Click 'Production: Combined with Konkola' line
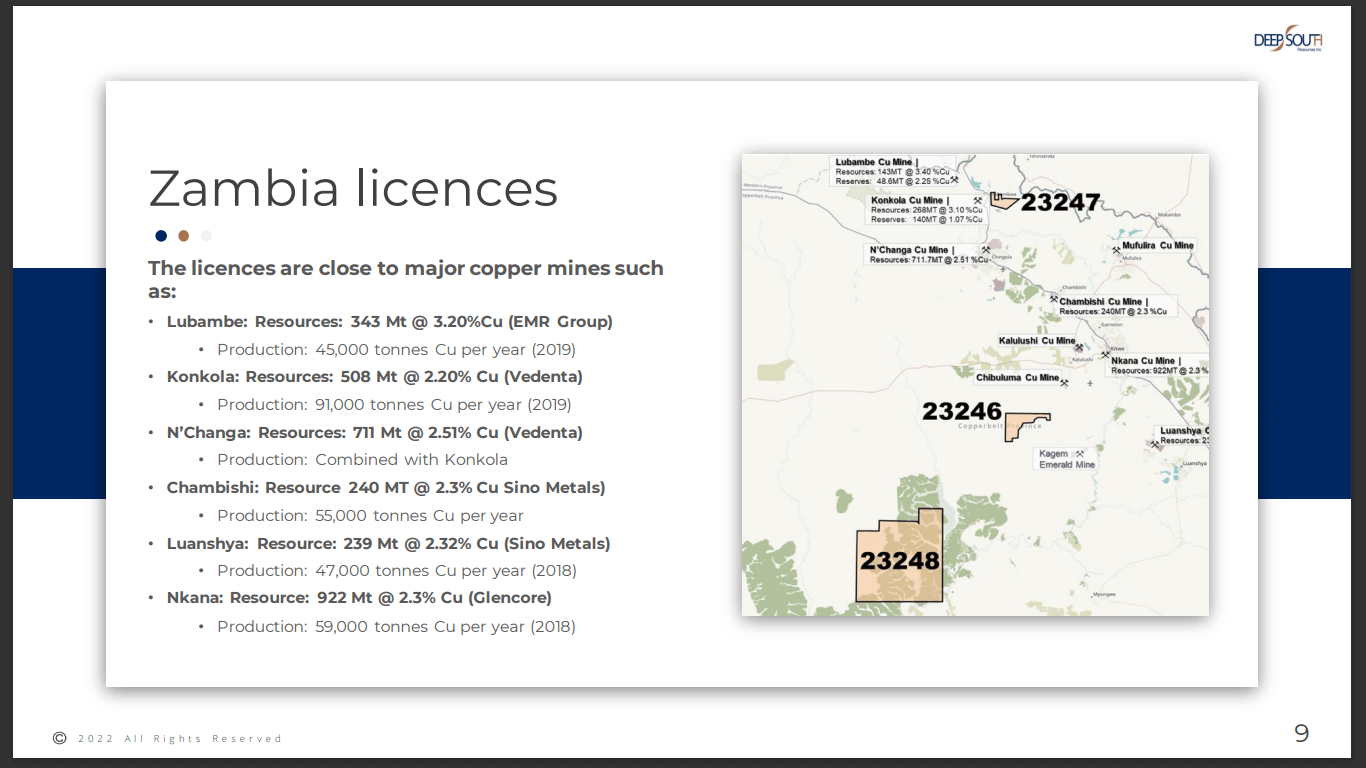This screenshot has width=1366, height=768. pyautogui.click(x=362, y=460)
